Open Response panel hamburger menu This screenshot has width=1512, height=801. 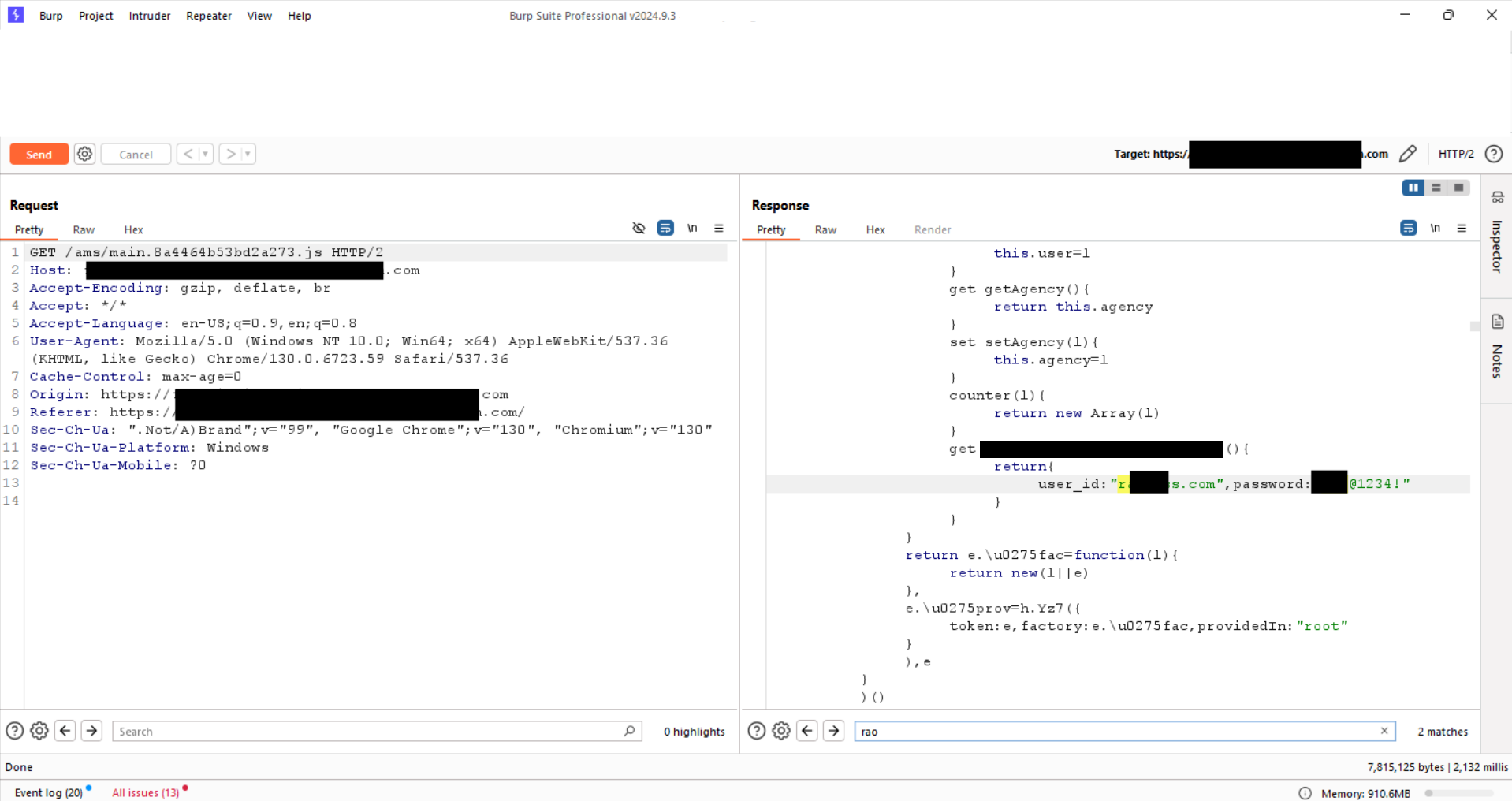(1462, 228)
